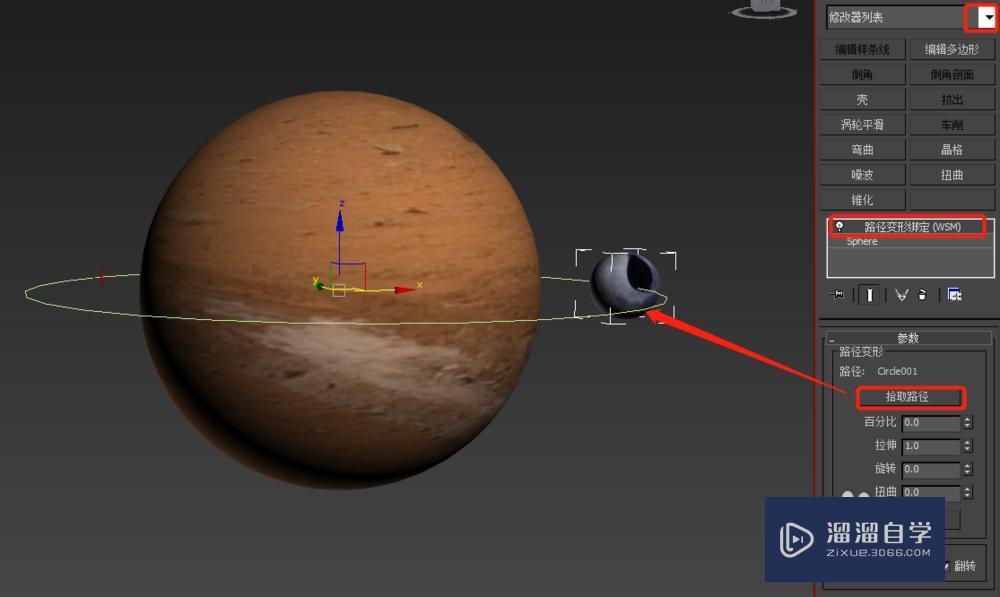Apply the 编辑多边形 modifier
The width and height of the screenshot is (1000, 597).
pyautogui.click(x=951, y=48)
